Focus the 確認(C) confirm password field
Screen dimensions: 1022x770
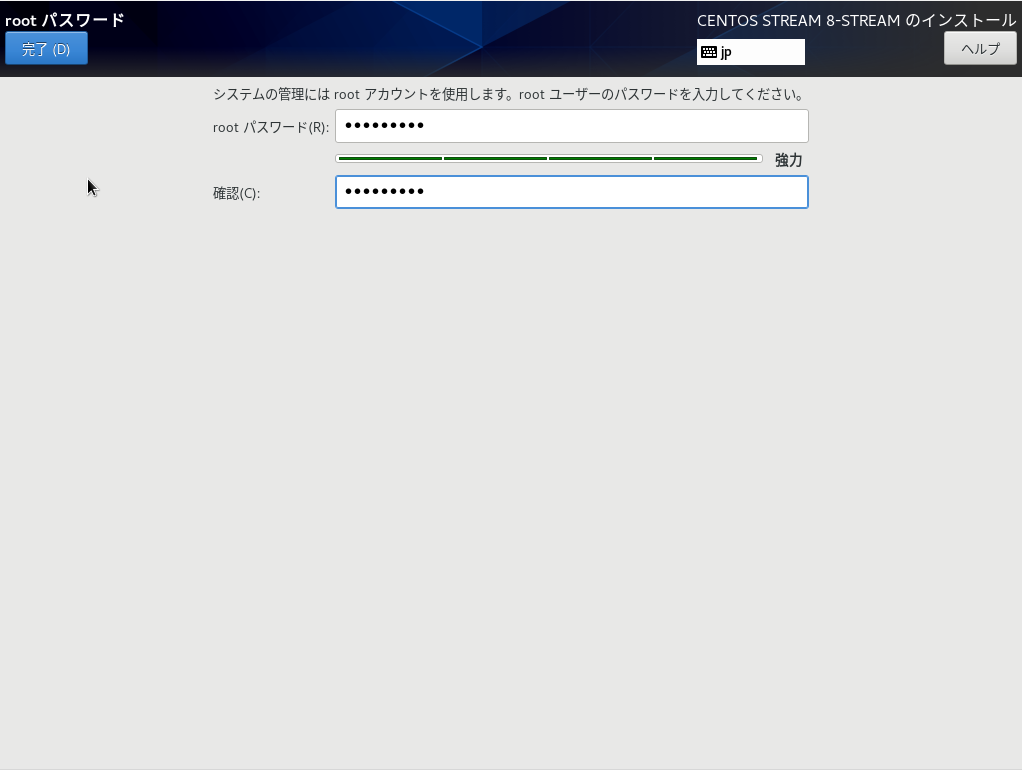click(x=572, y=192)
